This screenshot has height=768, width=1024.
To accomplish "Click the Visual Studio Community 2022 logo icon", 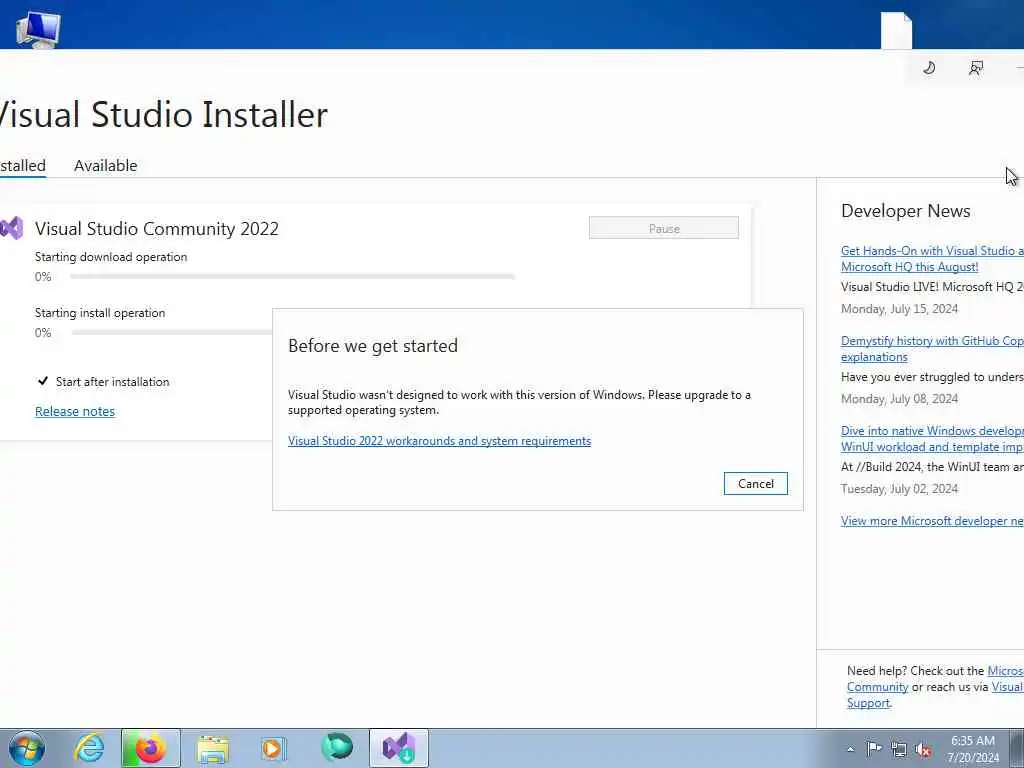I will tap(11, 229).
